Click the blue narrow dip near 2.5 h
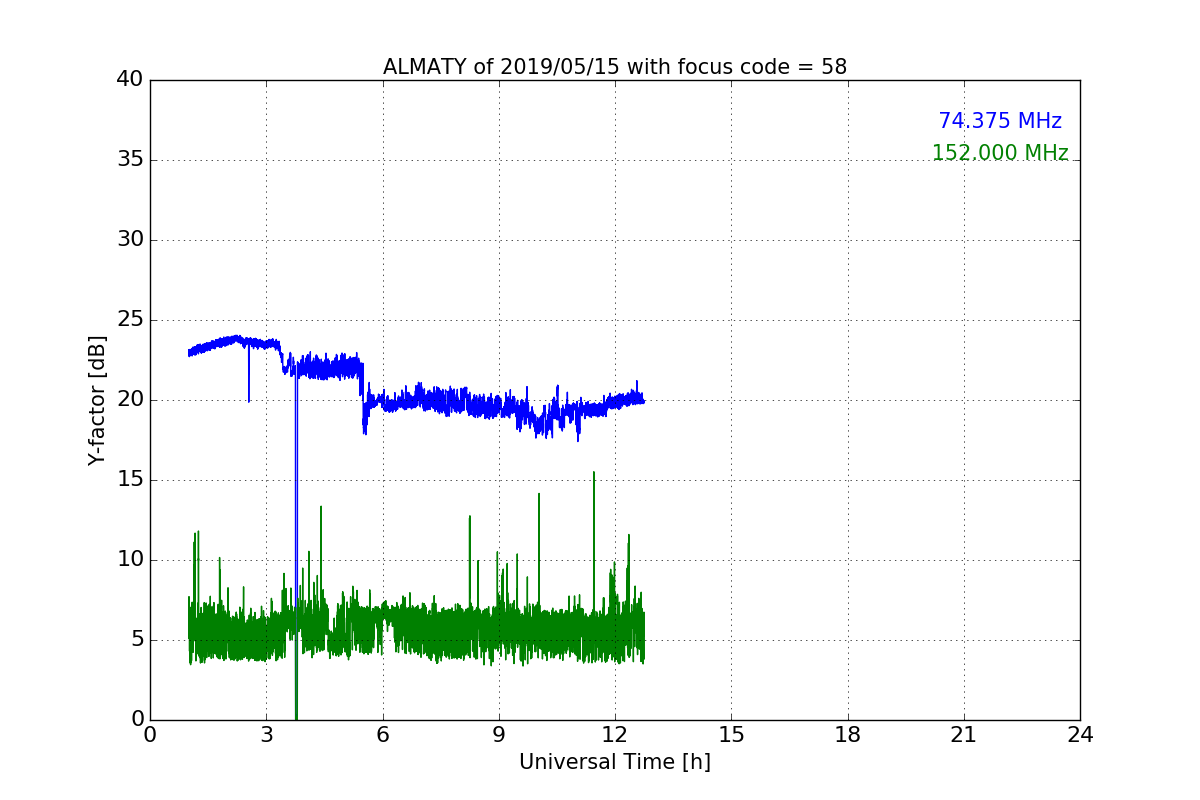This screenshot has width=1200, height=800. [249, 375]
